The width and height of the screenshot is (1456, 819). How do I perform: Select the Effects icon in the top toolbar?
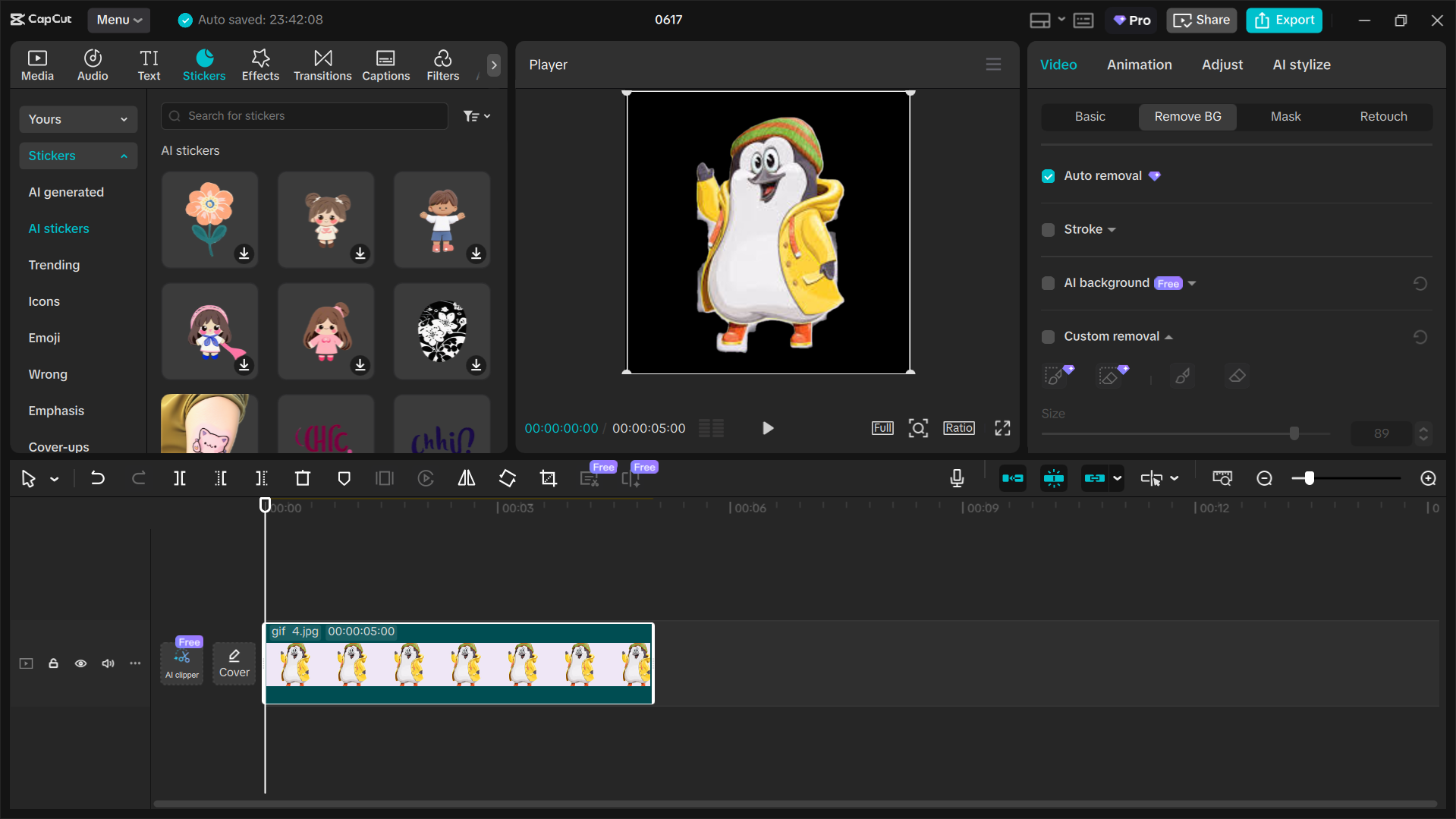pos(260,65)
